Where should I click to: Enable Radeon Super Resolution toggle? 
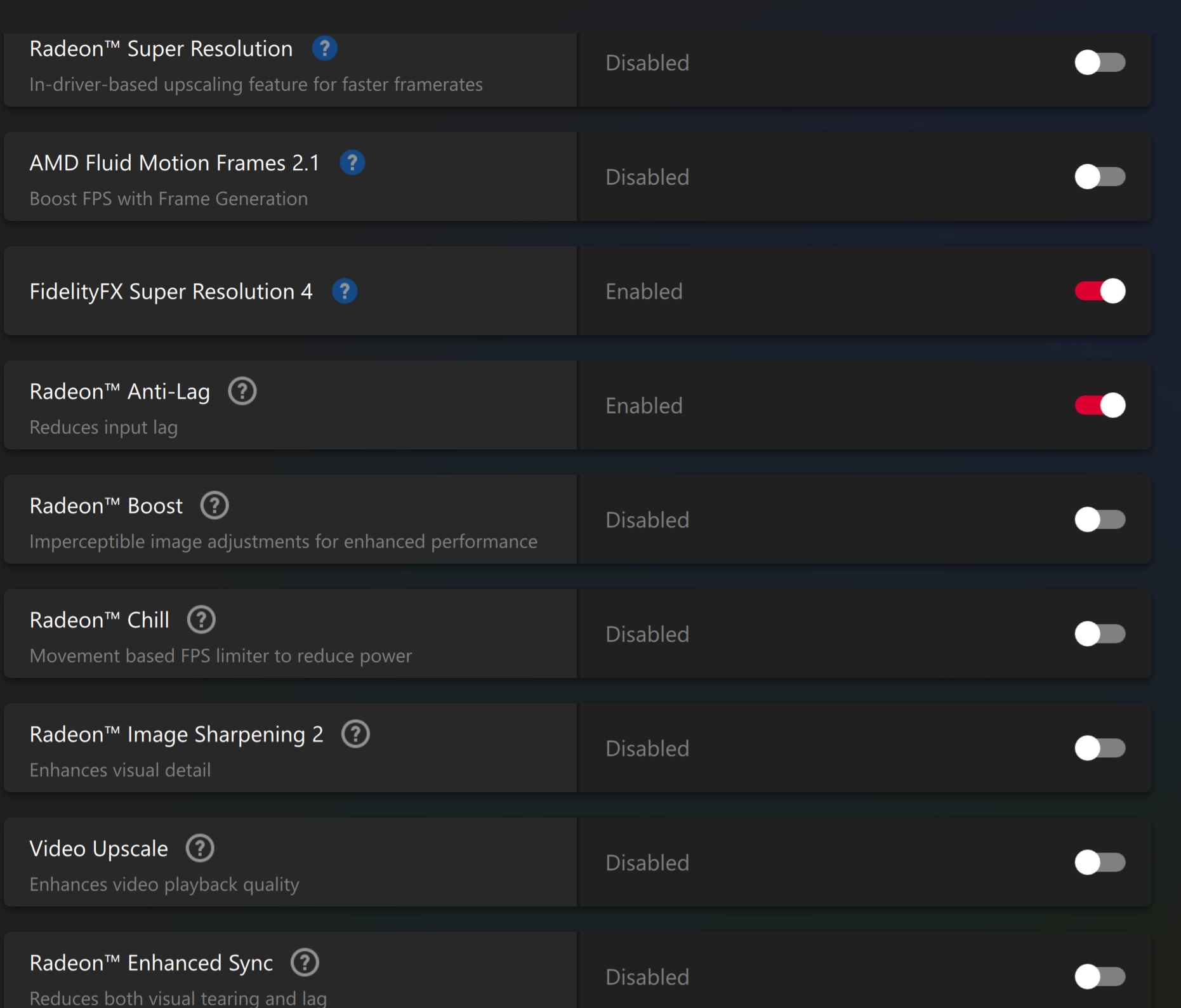coord(1100,63)
